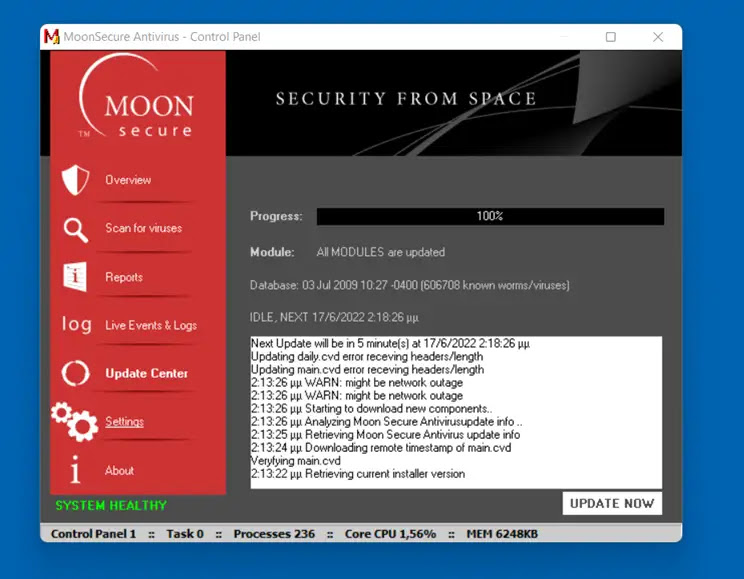This screenshot has width=744, height=579.
Task: Click the Reports document icon
Action: point(75,276)
